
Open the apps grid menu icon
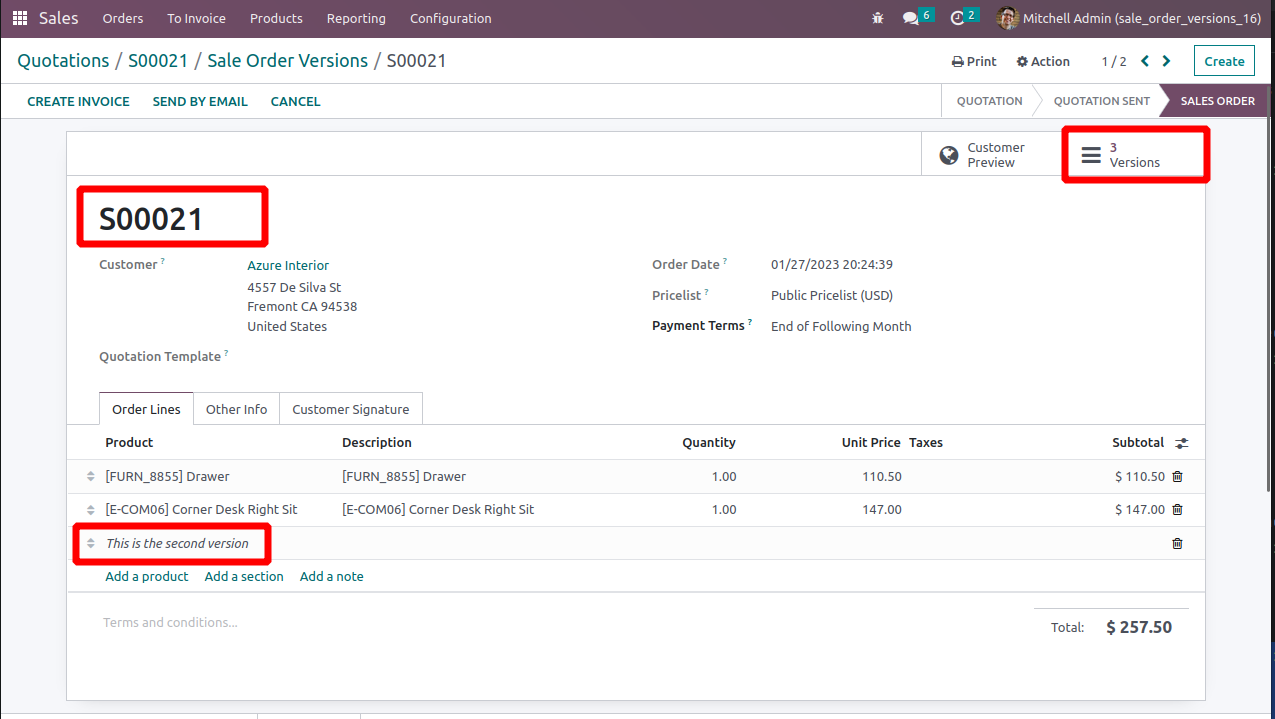[20, 18]
